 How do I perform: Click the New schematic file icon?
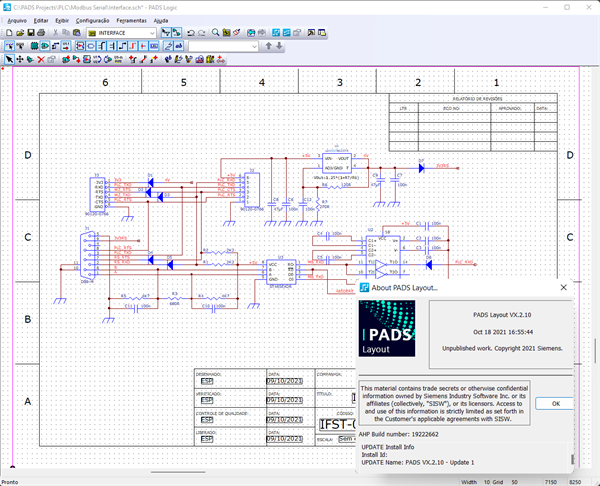(8, 33)
